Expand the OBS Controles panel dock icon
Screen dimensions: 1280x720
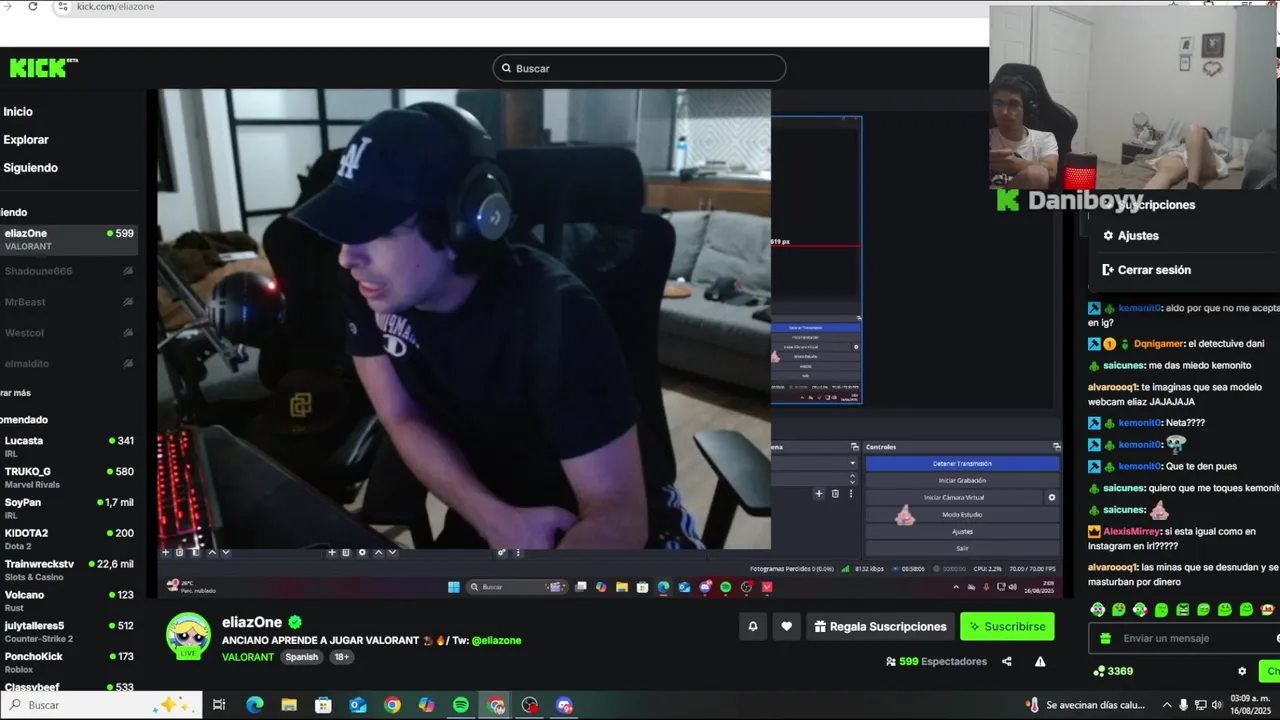pos(1057,447)
